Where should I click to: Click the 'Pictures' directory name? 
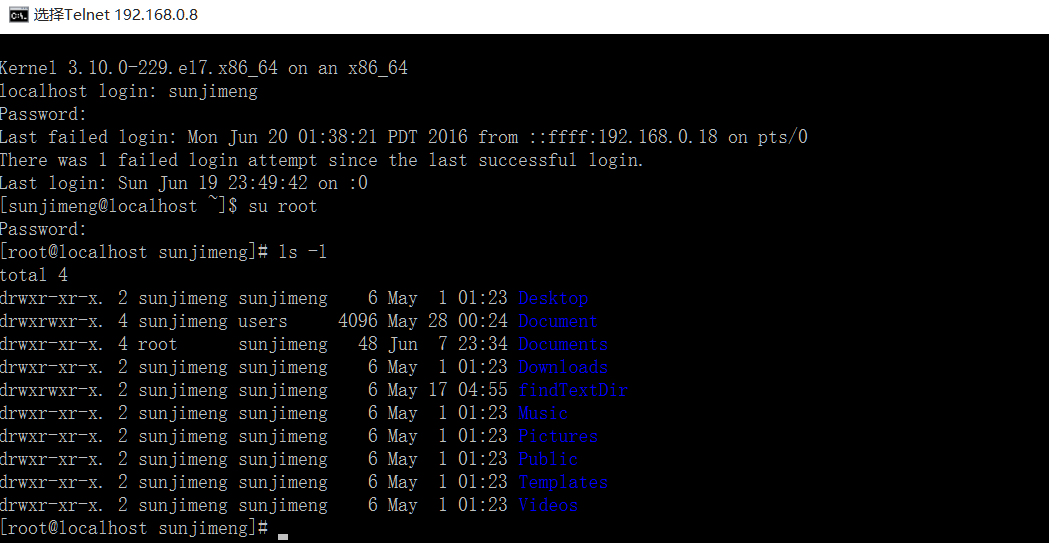(557, 436)
